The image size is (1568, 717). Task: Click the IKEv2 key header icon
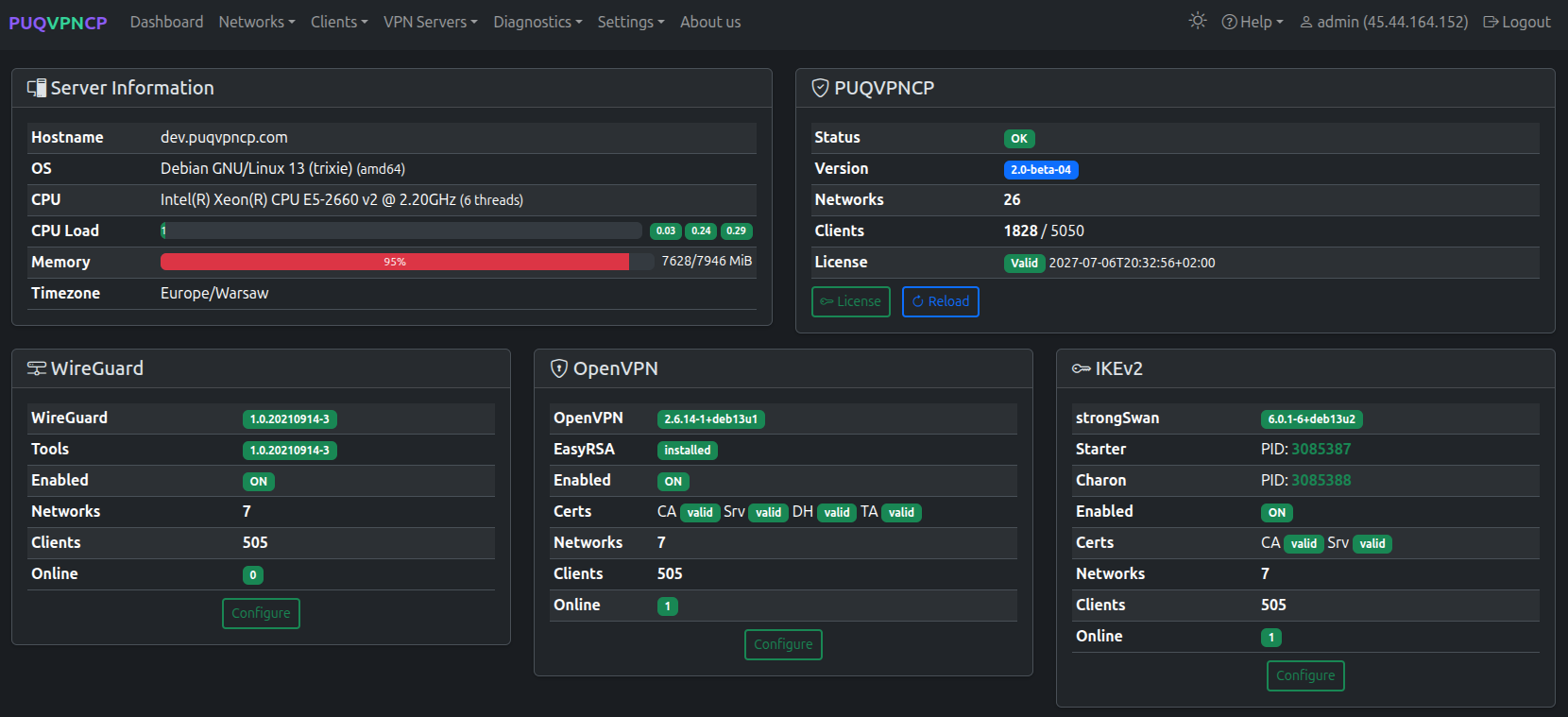click(1082, 368)
